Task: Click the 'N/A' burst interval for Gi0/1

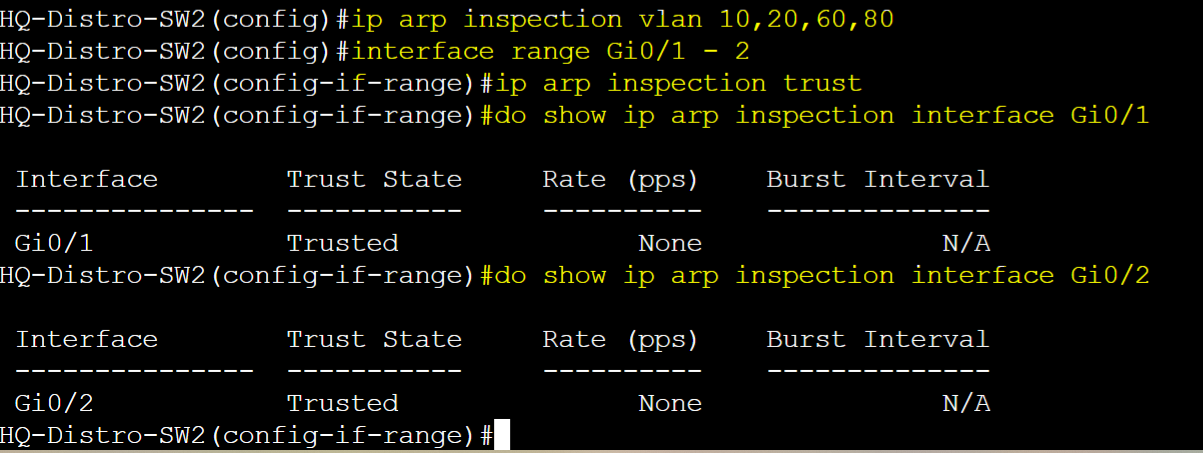Action: coord(966,243)
